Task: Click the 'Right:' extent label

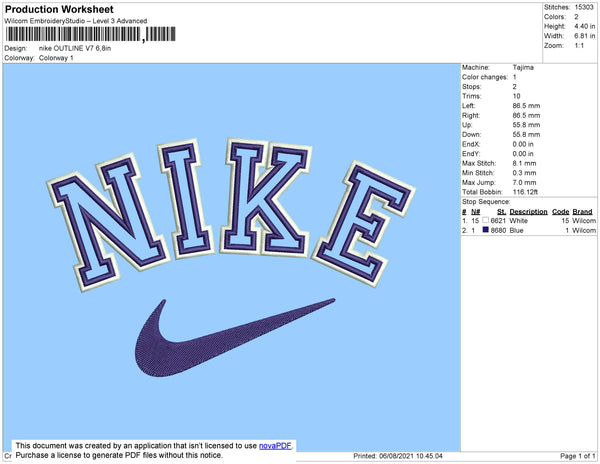Action: pyautogui.click(x=471, y=116)
